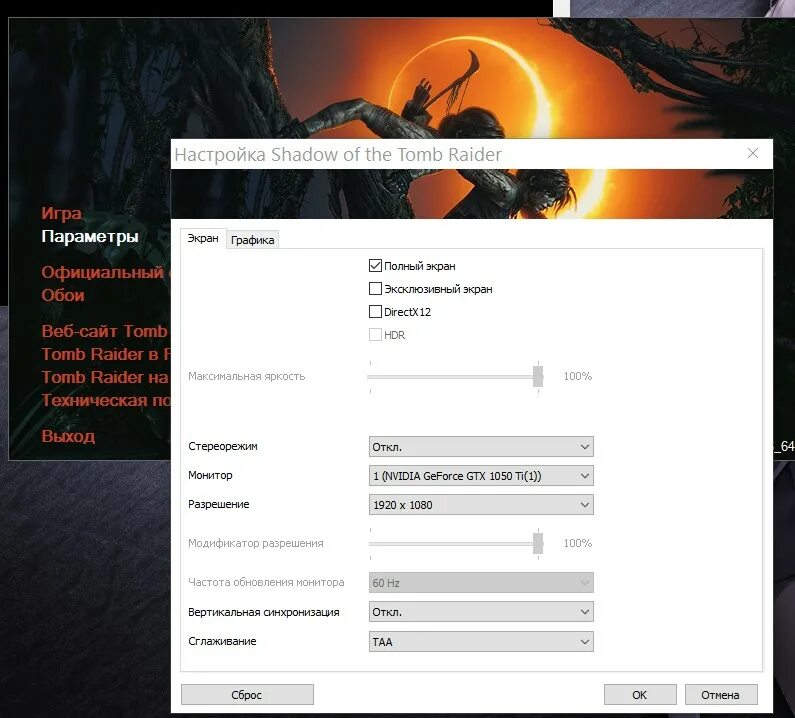Open the Вертикальная синхронизация dropdown
This screenshot has height=718, width=795.
pyautogui.click(x=481, y=612)
